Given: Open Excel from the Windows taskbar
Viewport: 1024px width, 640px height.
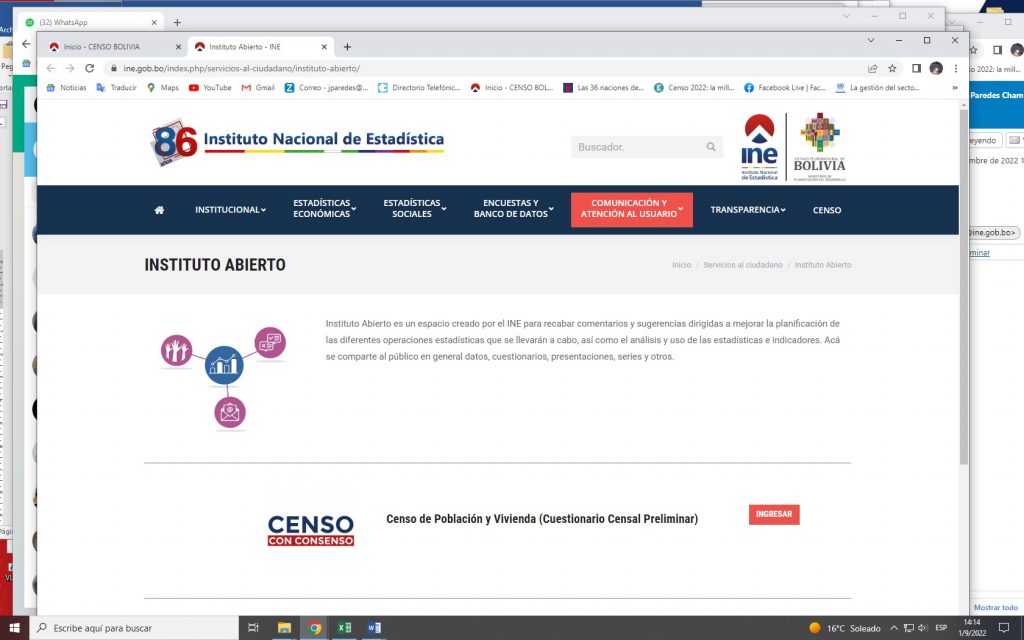Looking at the screenshot, I should [344, 628].
